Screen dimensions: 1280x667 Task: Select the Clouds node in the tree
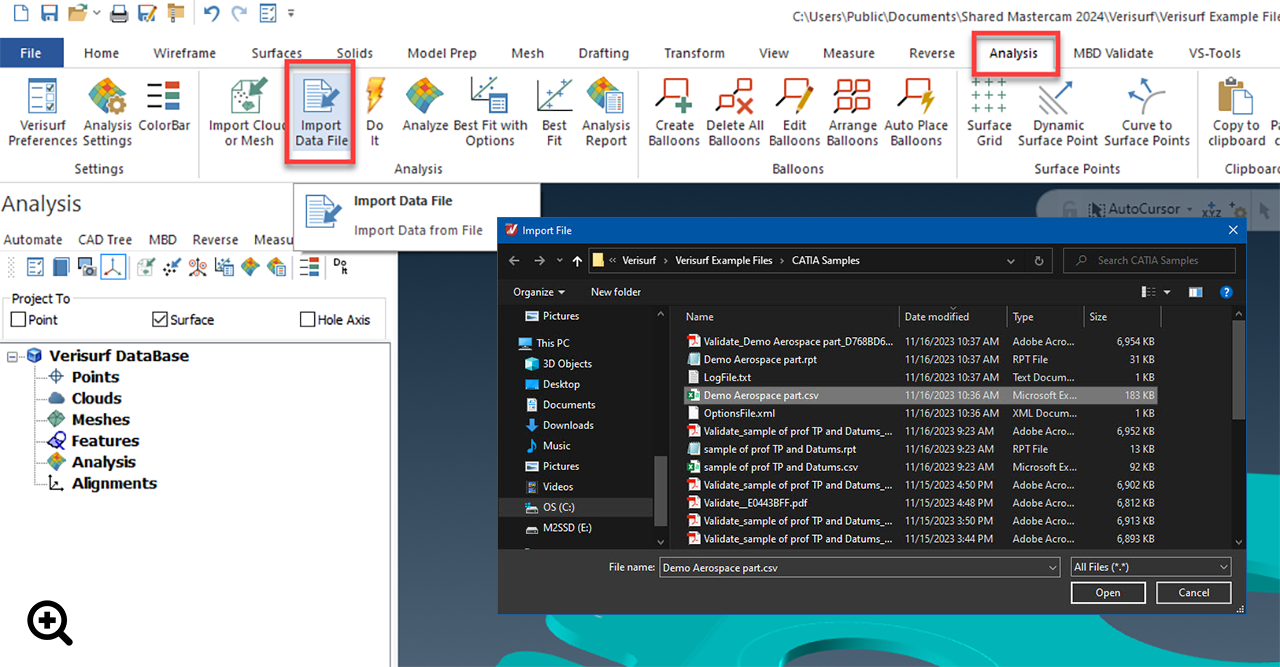click(96, 398)
